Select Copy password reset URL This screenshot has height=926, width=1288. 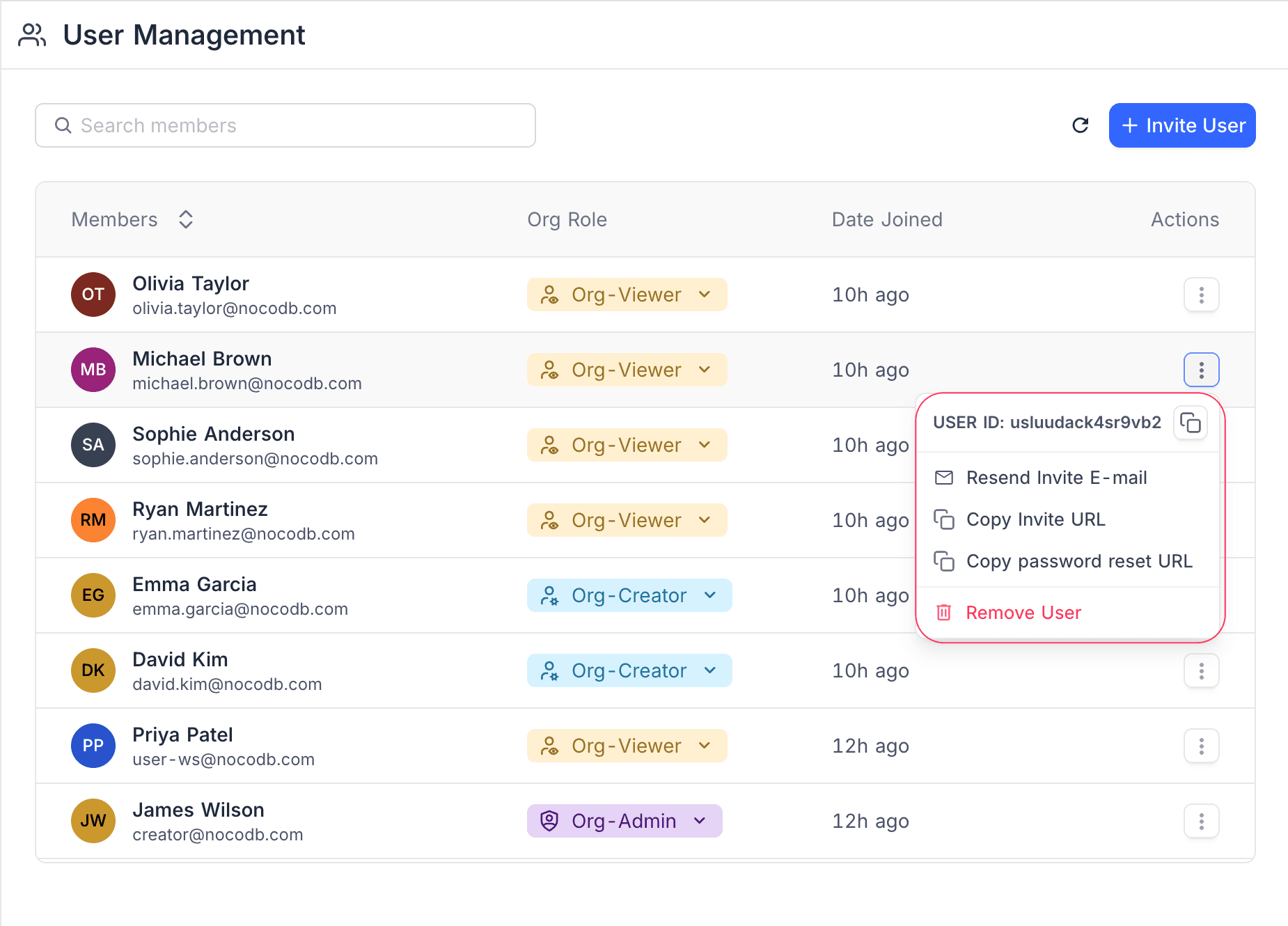point(1078,561)
